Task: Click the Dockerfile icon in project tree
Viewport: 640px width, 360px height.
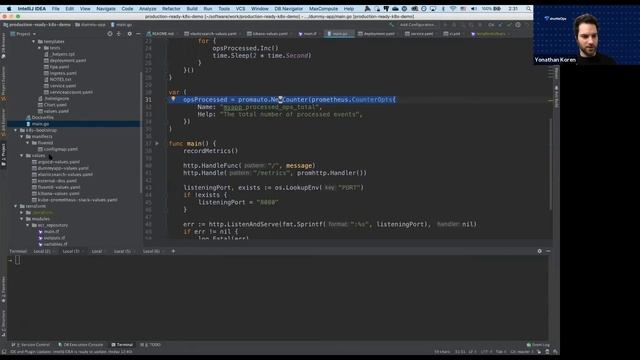Action: 28,118
